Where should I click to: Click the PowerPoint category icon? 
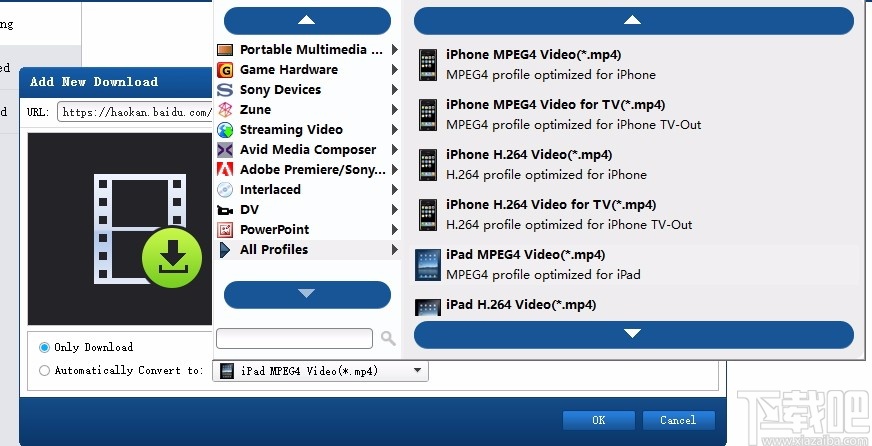click(225, 230)
